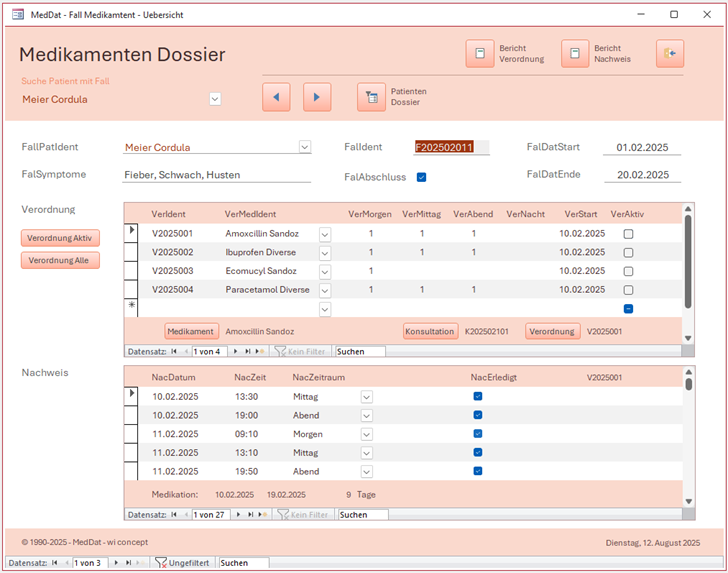Click the FalSymptome text field
Screen dimensions: 728x573
217,175
